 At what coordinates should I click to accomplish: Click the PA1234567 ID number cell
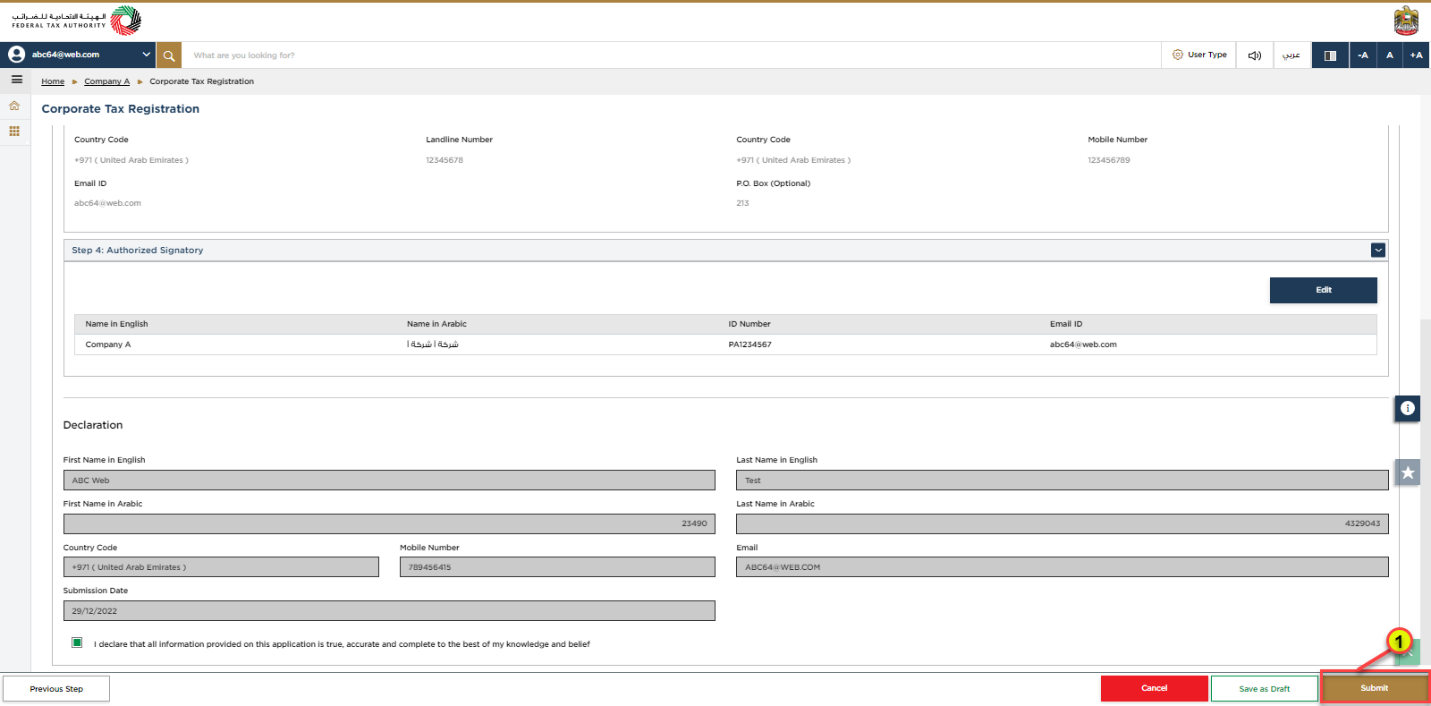pyautogui.click(x=750, y=344)
